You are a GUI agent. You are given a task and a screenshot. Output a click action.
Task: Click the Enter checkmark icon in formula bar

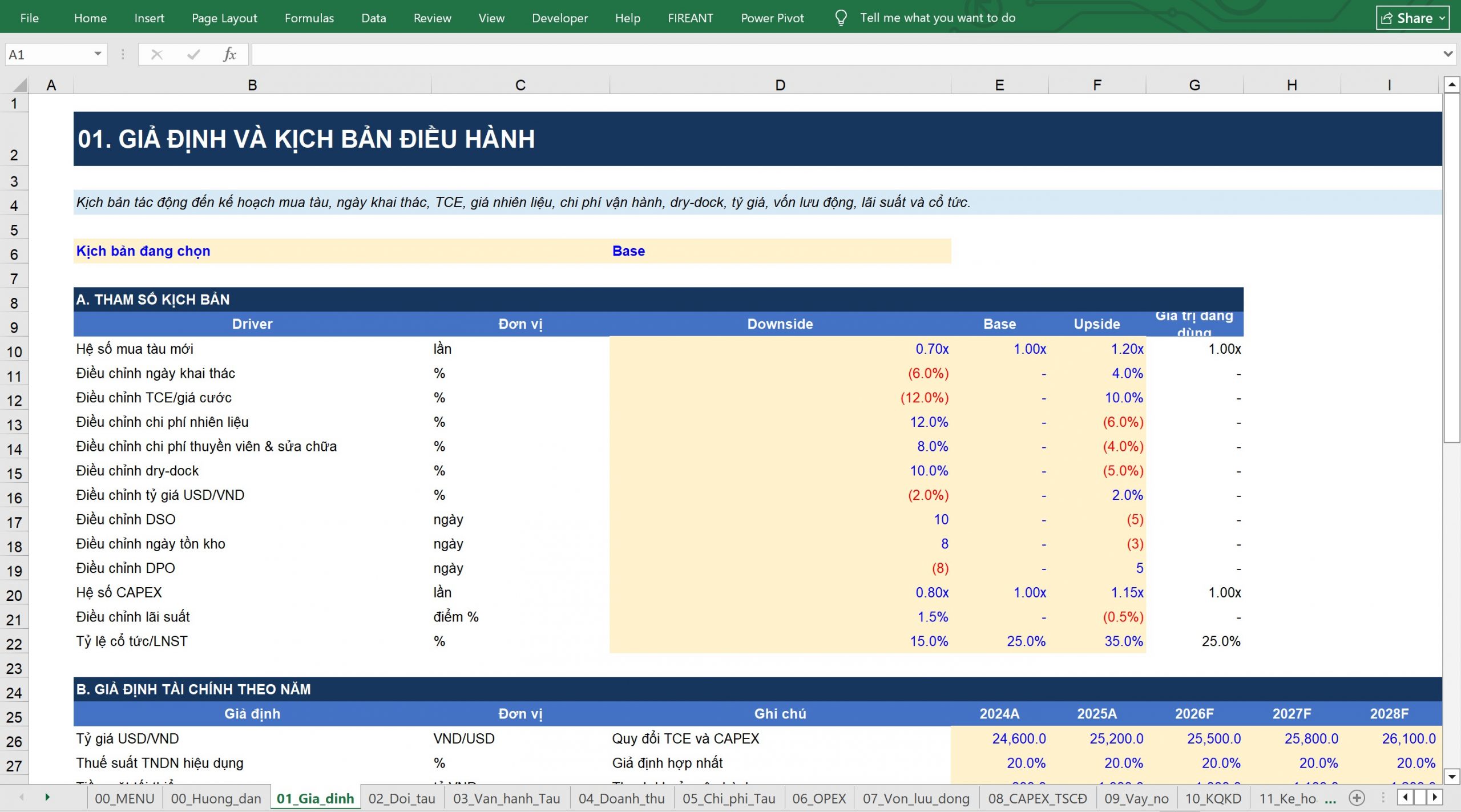click(x=193, y=54)
